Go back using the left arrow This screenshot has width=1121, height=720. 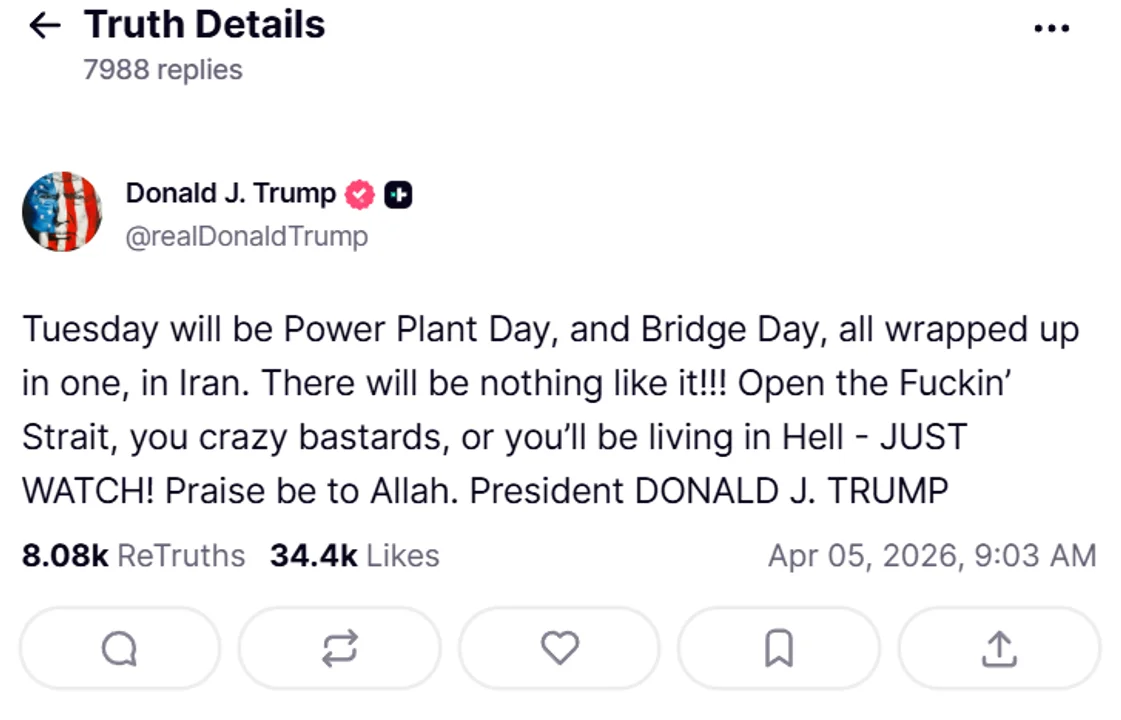click(x=45, y=26)
